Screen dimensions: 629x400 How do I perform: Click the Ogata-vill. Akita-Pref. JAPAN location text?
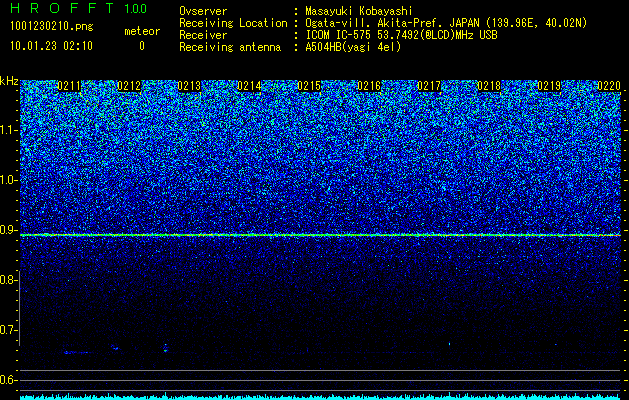[x=446, y=23]
